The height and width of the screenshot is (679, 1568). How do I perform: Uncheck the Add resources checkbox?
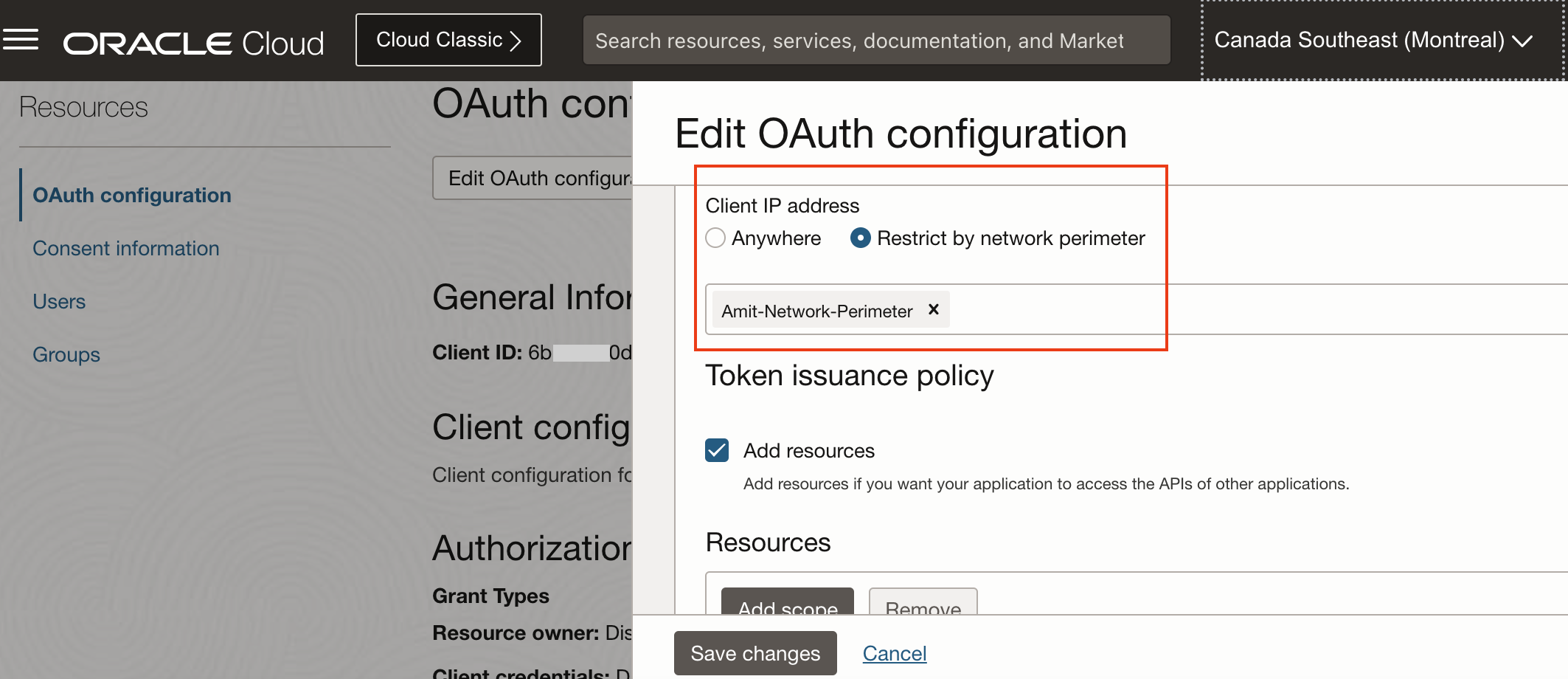[x=717, y=450]
